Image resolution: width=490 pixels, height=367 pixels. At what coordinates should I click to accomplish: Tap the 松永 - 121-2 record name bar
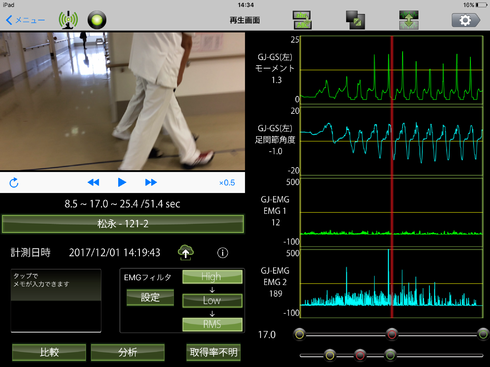click(123, 224)
